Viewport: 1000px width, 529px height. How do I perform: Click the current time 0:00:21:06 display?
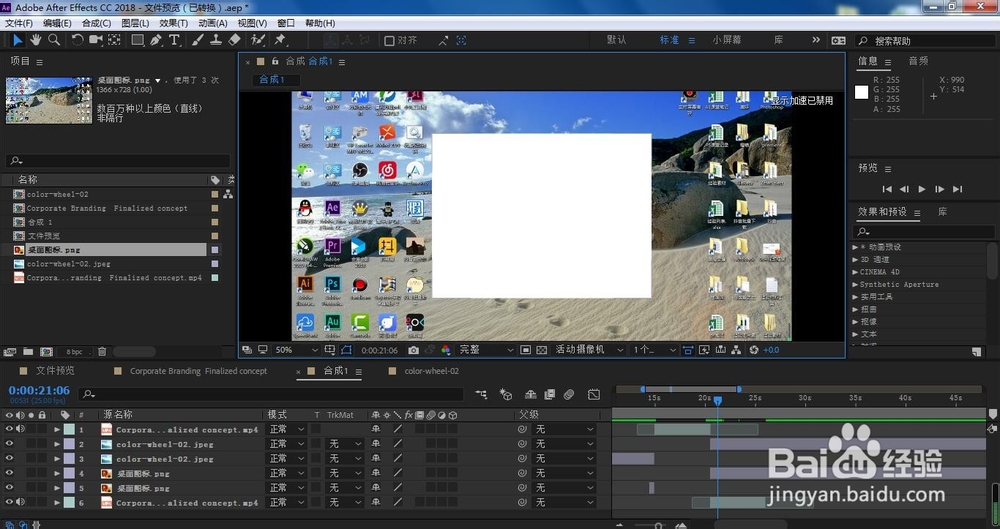39,390
